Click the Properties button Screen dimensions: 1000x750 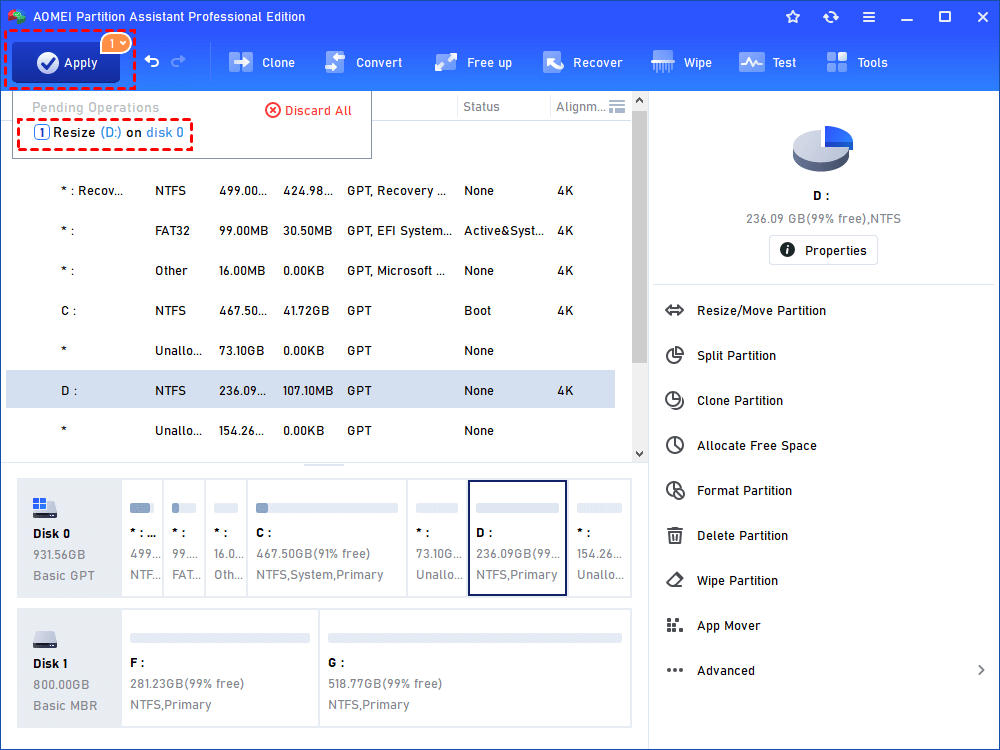[x=823, y=250]
